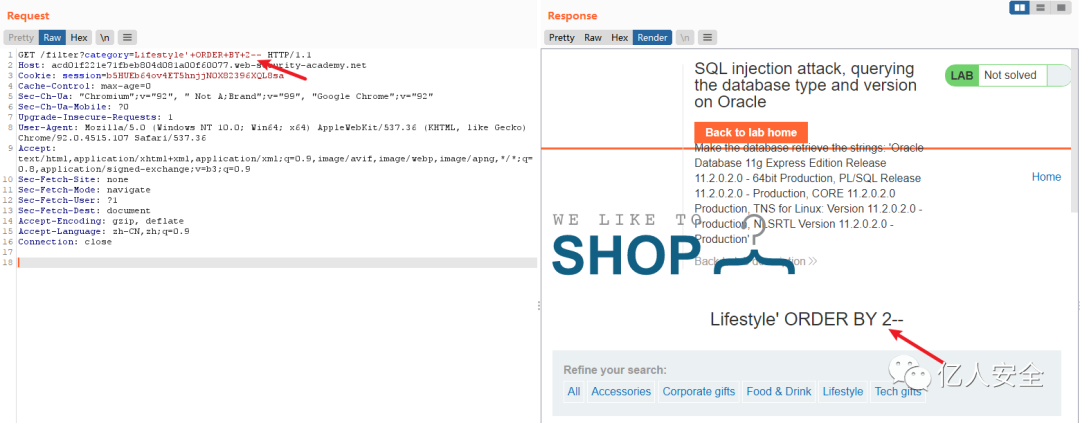Click the Lifestyle' ORDER BY 2-- heading
The image size is (1080, 423).
(807, 319)
